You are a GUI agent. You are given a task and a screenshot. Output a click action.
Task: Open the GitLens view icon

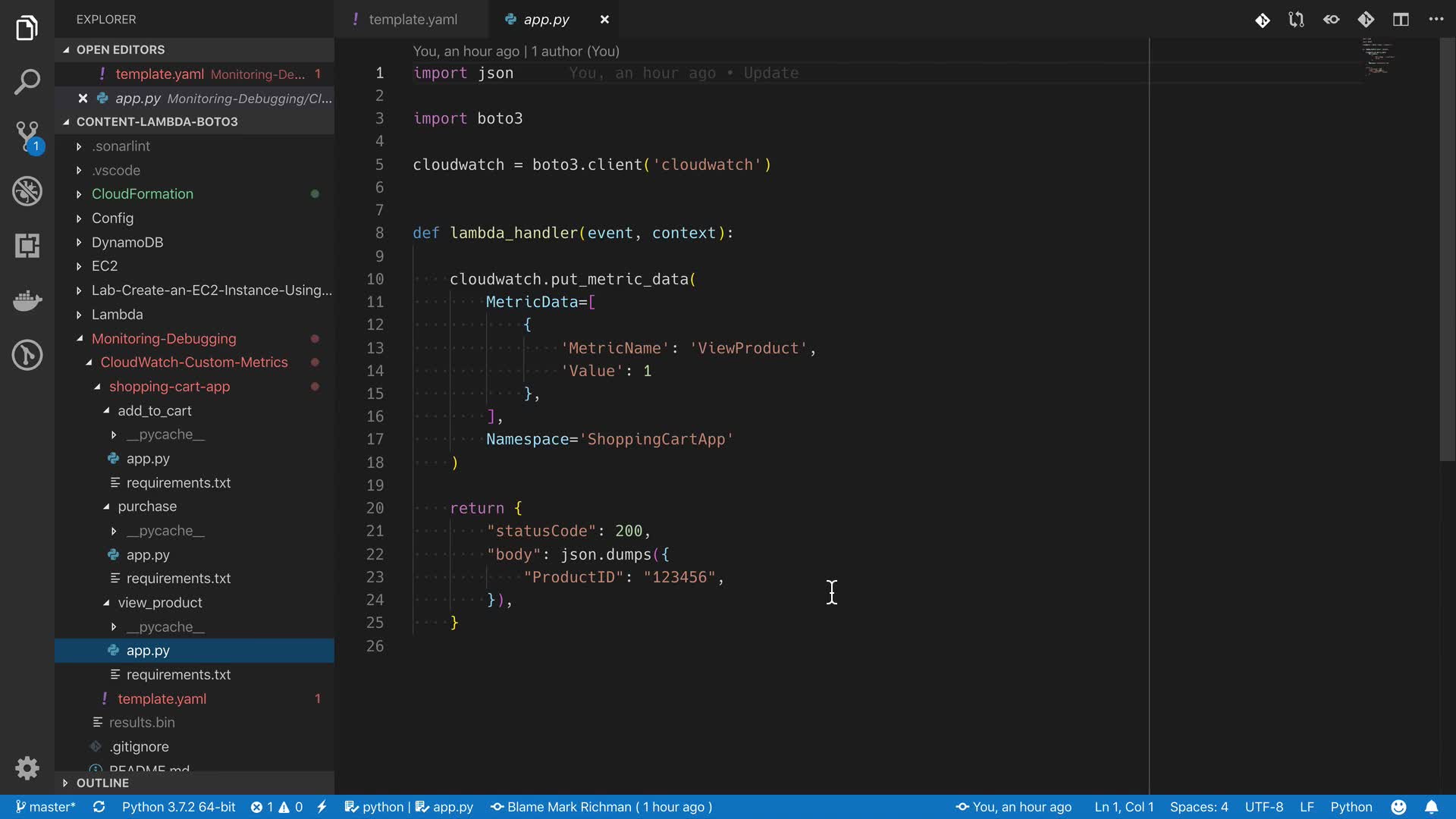27,355
